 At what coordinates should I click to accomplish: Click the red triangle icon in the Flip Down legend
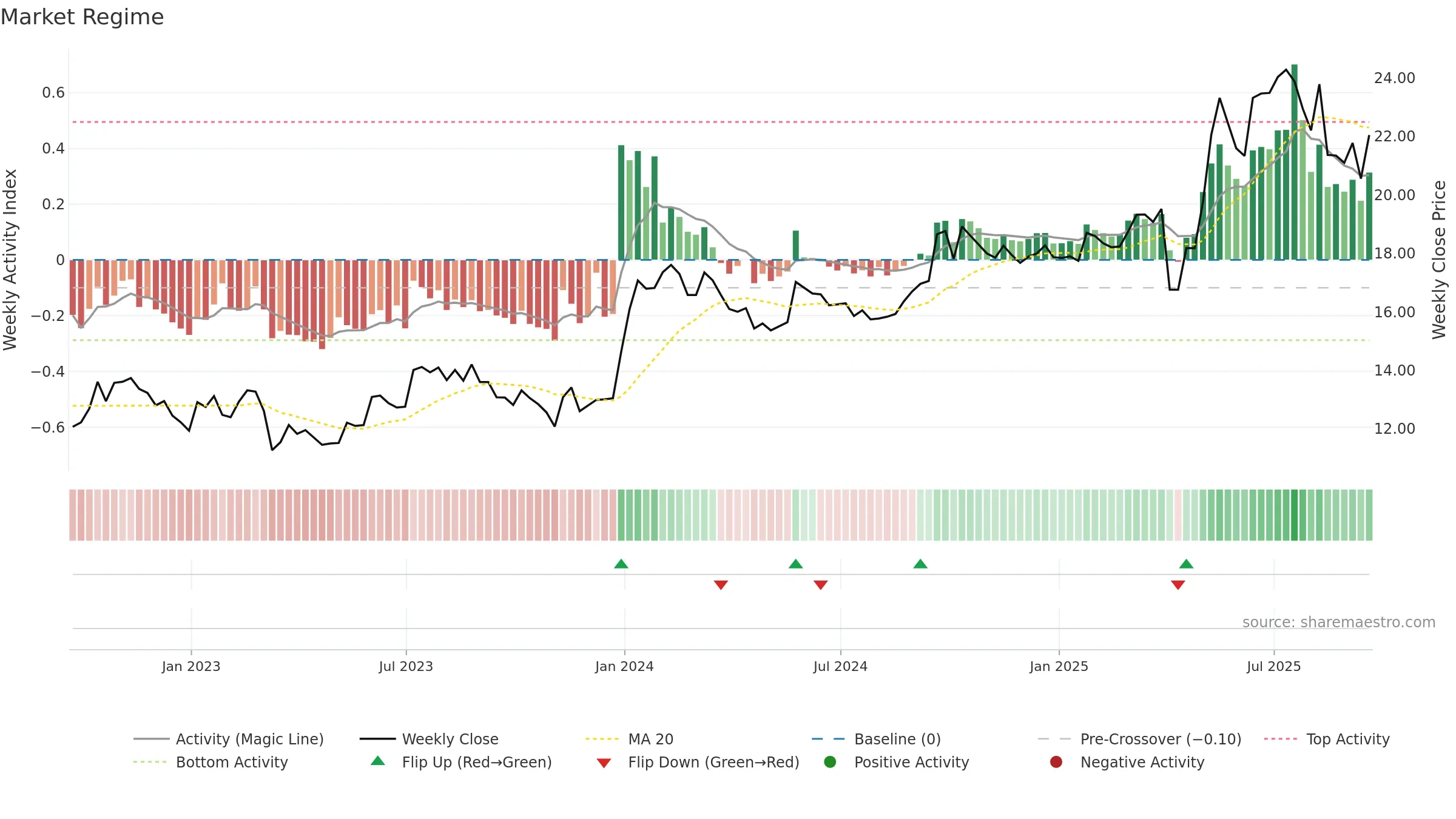click(604, 763)
